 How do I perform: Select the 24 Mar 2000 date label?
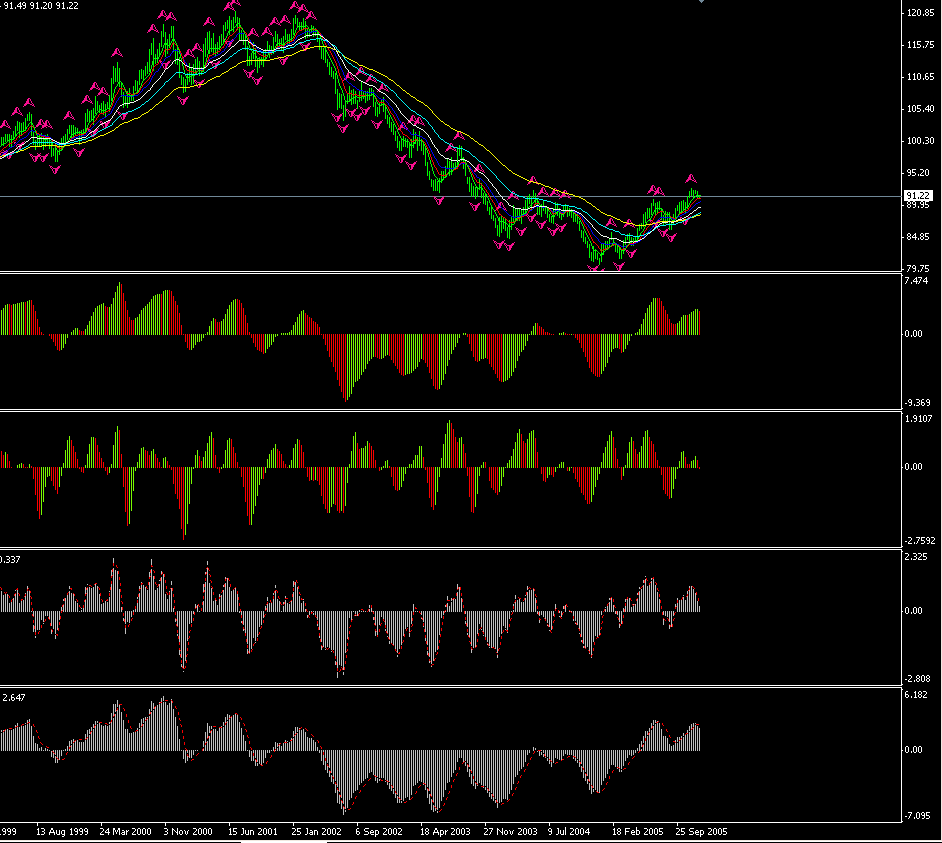click(126, 832)
